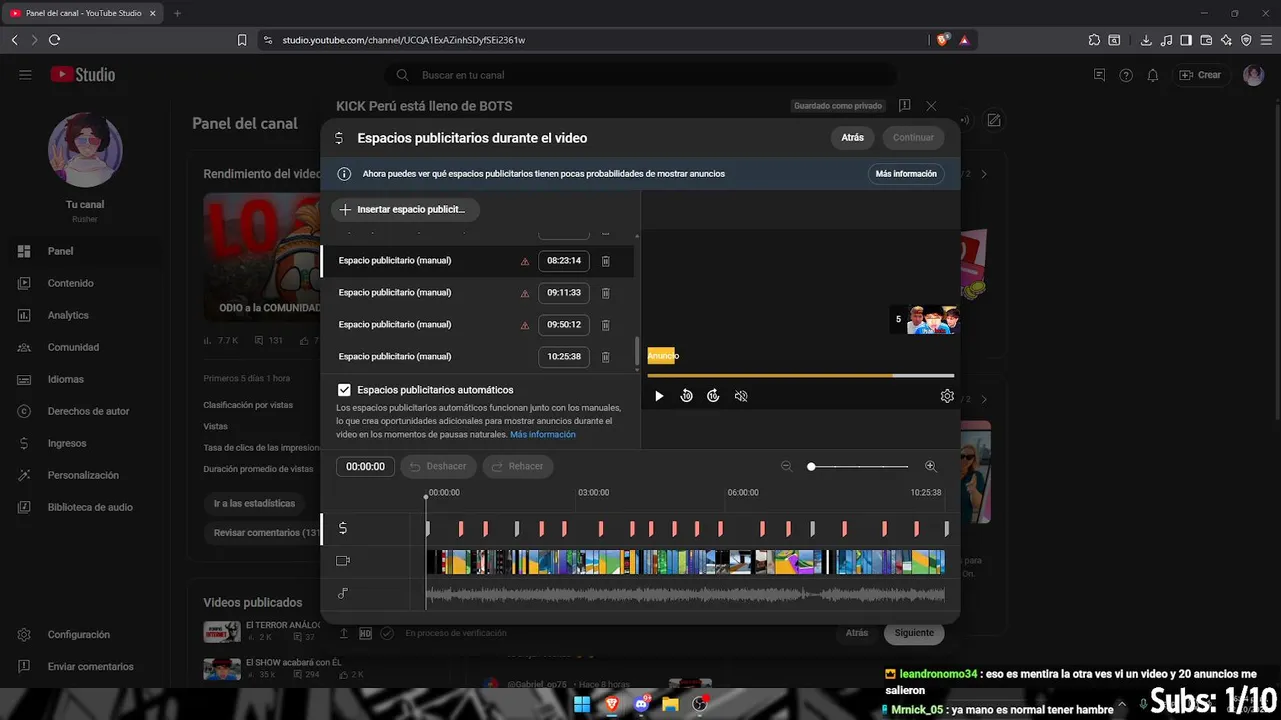Delete the 09:11:33 ad break
Viewport: 1281px width, 720px height.
(x=605, y=293)
